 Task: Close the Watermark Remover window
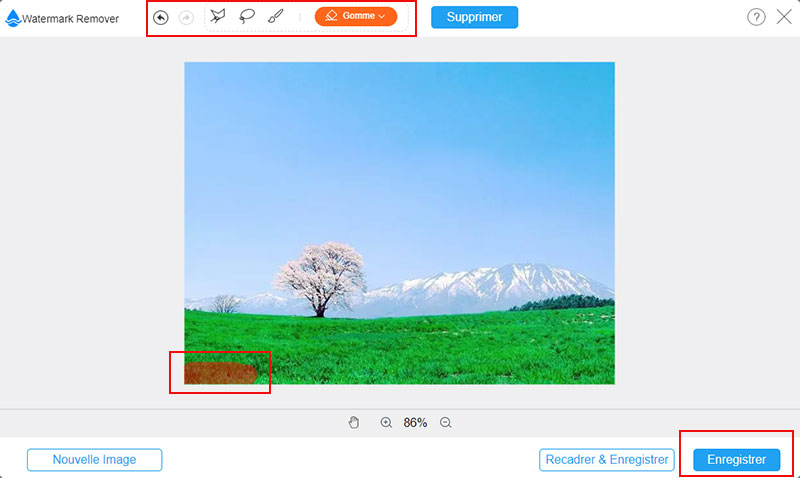coord(783,17)
